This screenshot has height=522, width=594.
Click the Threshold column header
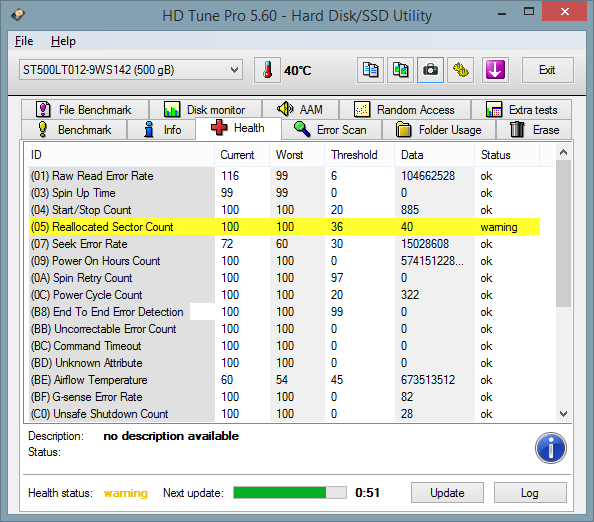360,155
